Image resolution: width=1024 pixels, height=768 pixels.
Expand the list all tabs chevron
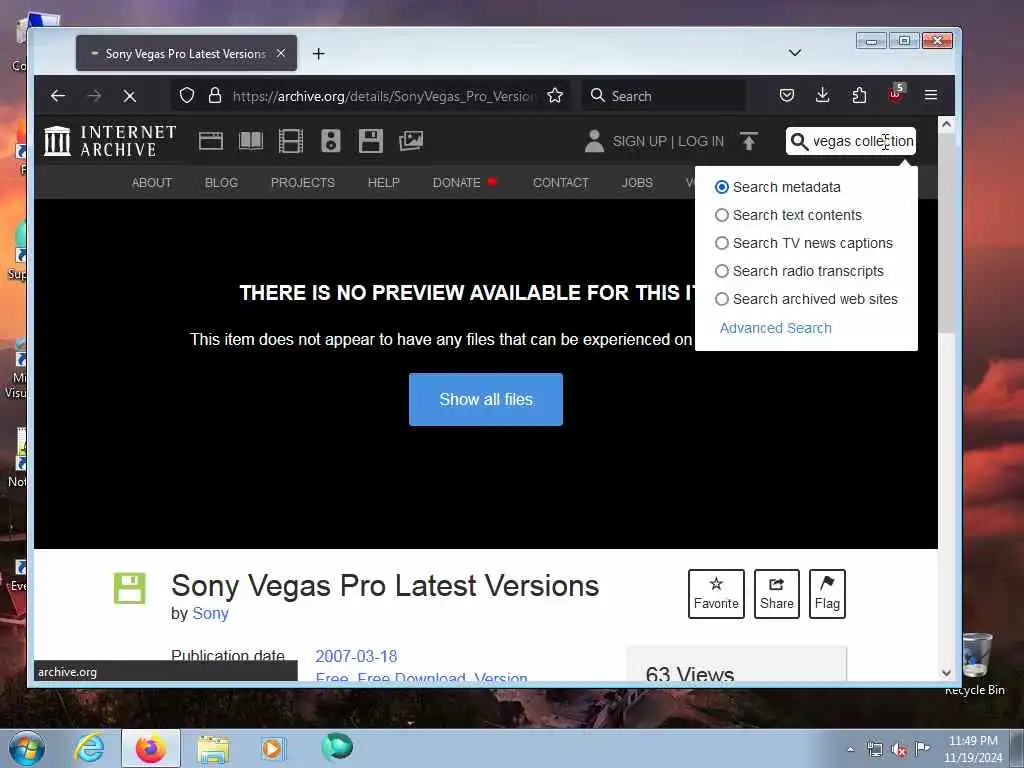coord(795,53)
